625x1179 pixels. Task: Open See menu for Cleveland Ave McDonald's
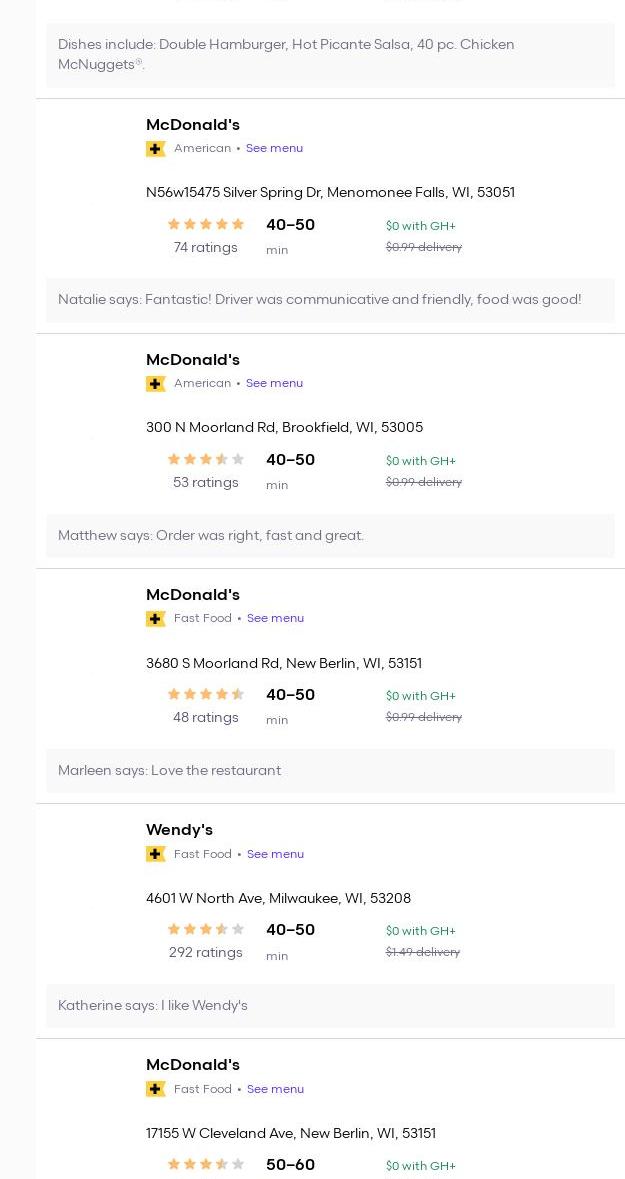(275, 1089)
